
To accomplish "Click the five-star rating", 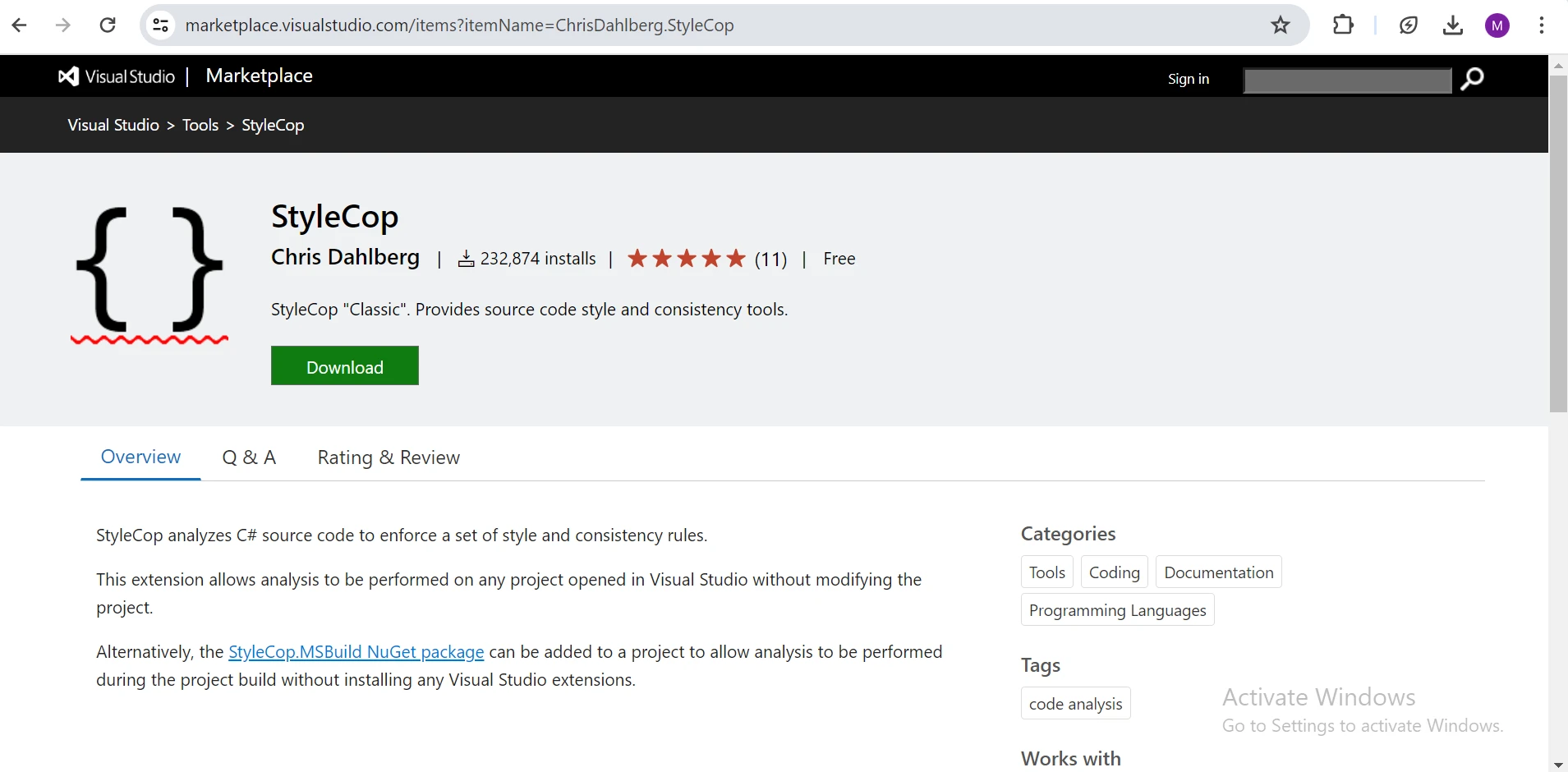I will pyautogui.click(x=687, y=259).
